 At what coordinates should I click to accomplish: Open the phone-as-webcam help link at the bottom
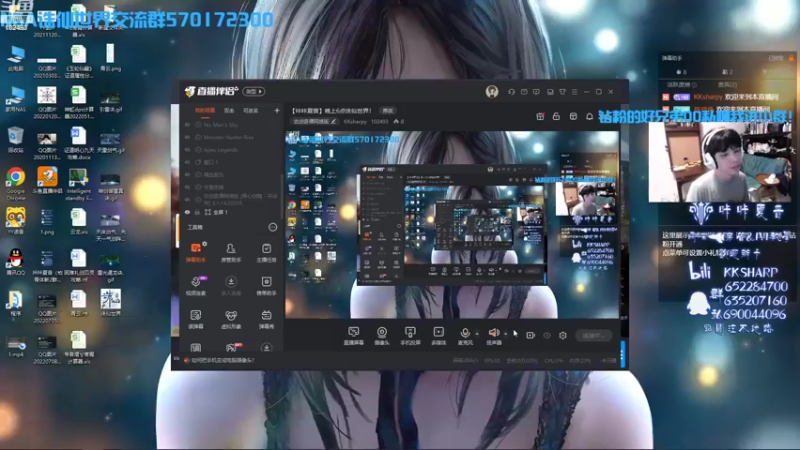[x=220, y=360]
